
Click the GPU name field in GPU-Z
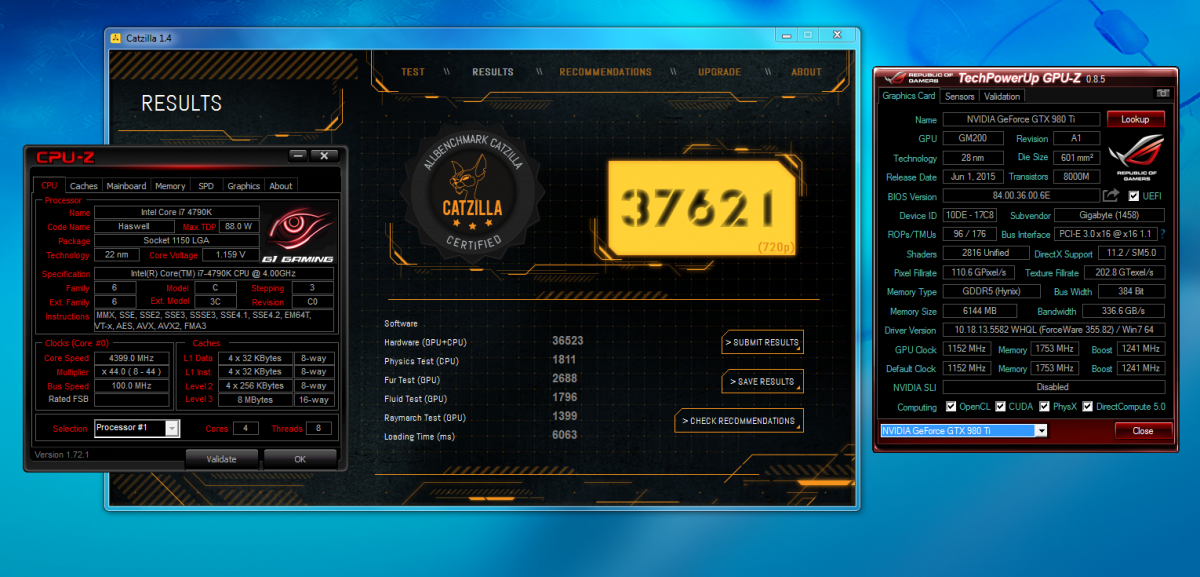pyautogui.click(x=1021, y=120)
